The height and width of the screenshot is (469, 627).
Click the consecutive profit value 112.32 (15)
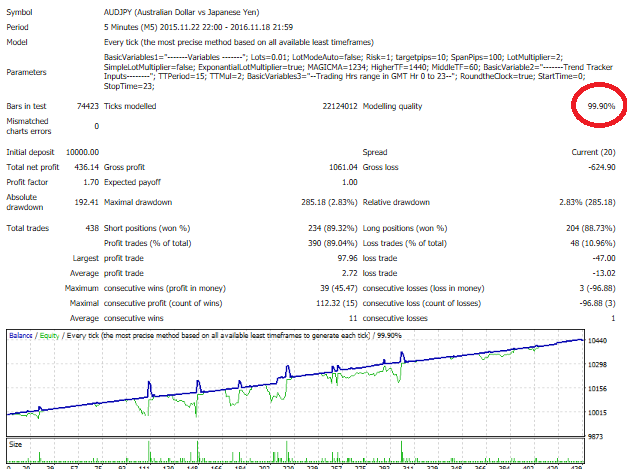coord(337,303)
